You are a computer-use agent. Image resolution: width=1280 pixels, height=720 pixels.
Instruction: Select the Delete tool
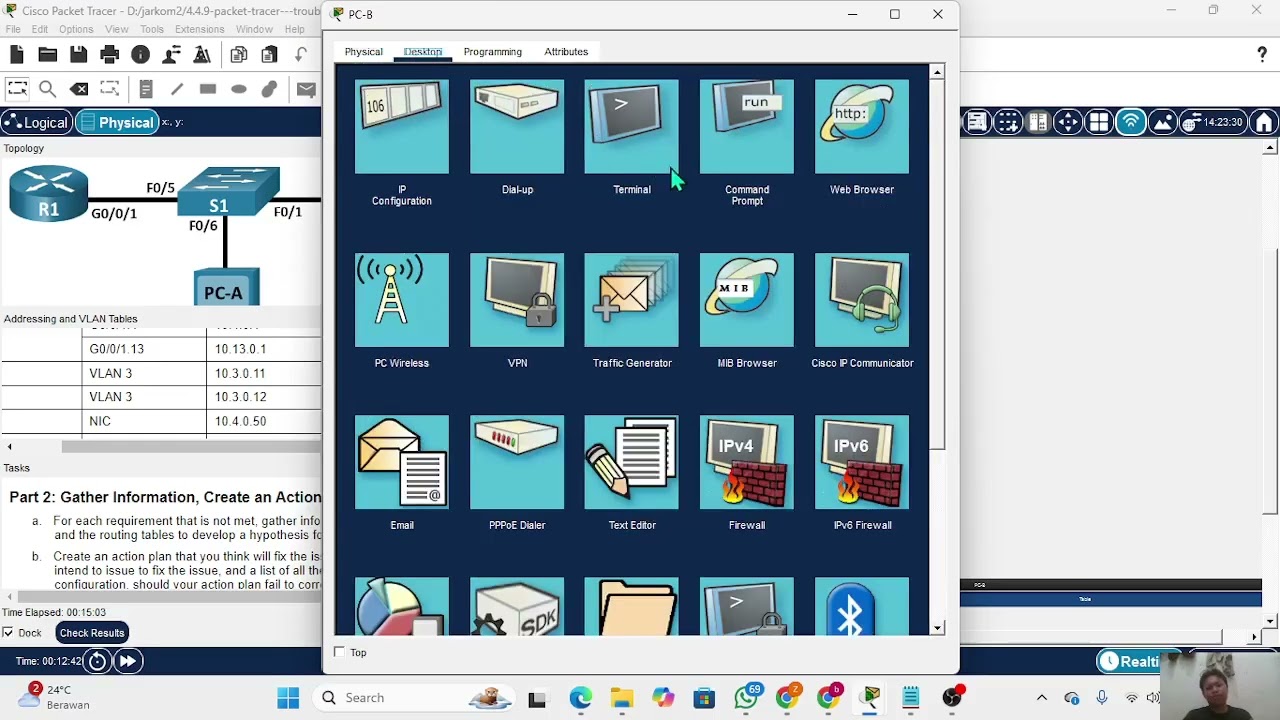tap(79, 89)
